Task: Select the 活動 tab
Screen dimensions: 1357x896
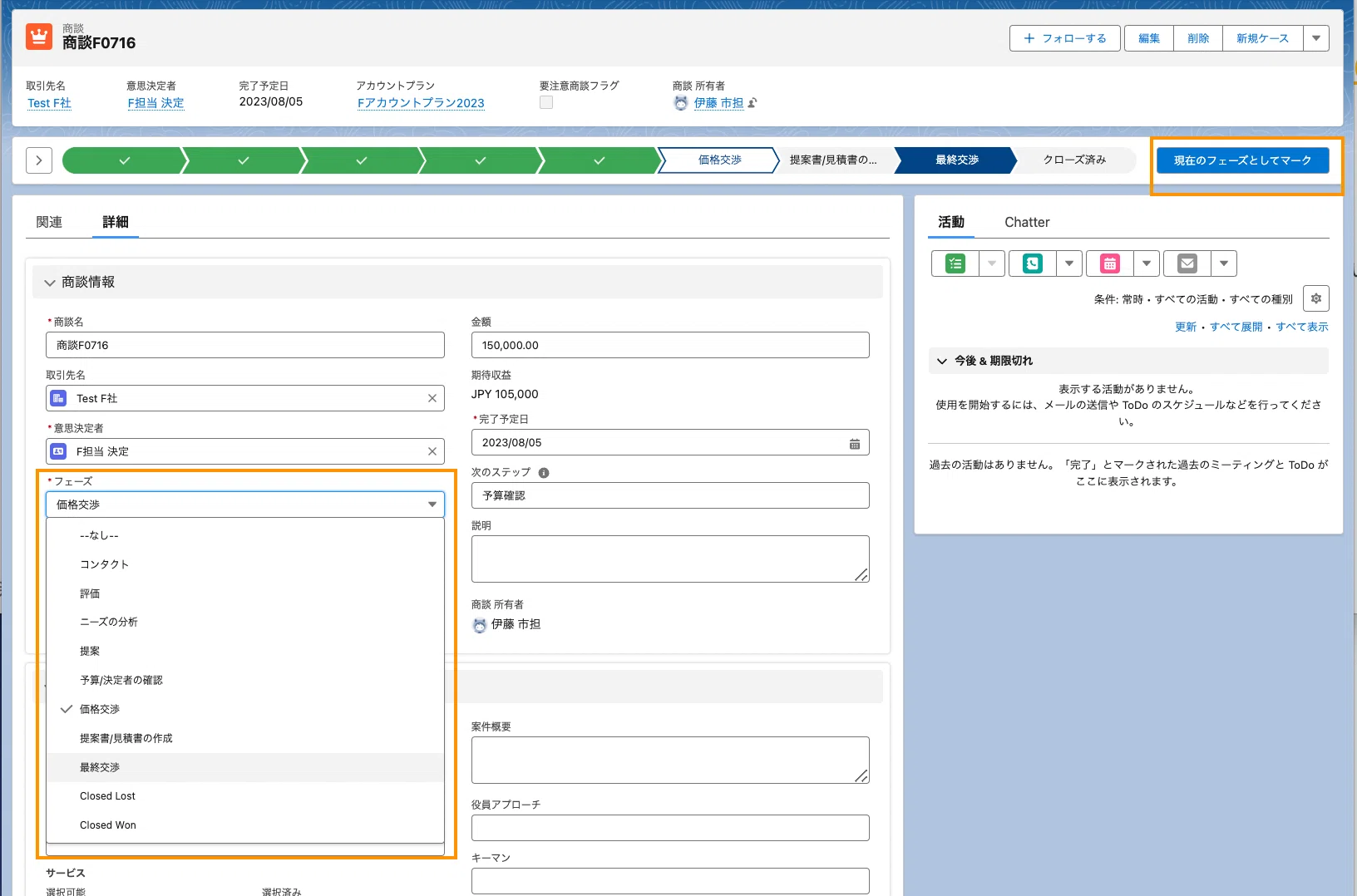Action: point(951,222)
